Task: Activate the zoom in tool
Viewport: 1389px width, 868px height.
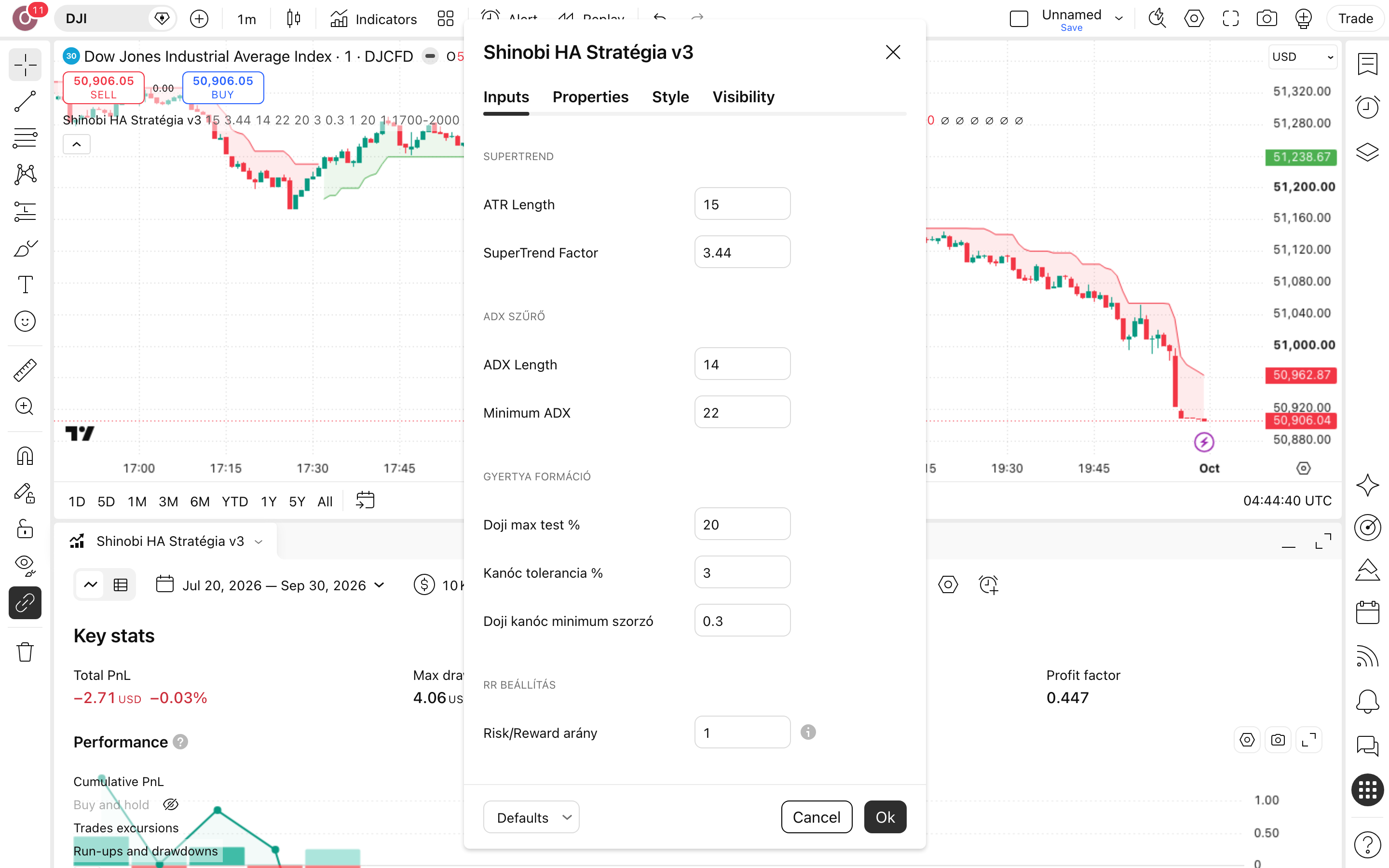Action: [x=25, y=407]
